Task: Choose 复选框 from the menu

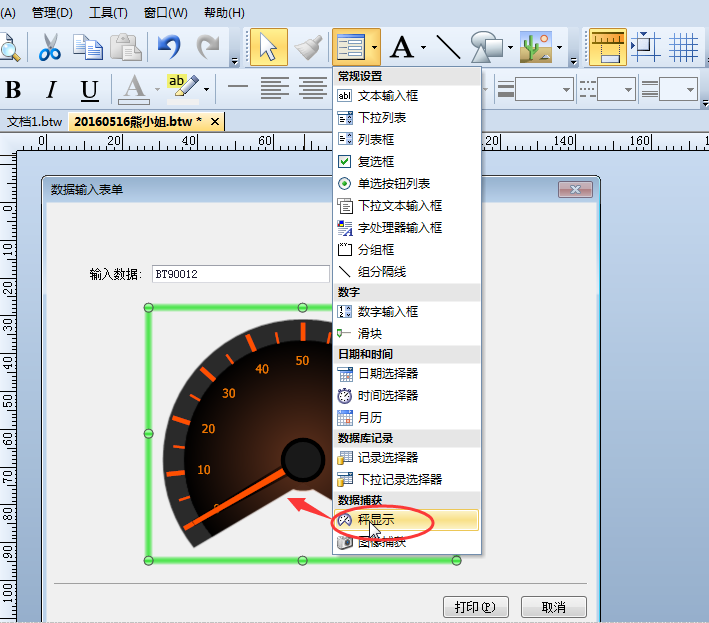Action: (x=406, y=162)
